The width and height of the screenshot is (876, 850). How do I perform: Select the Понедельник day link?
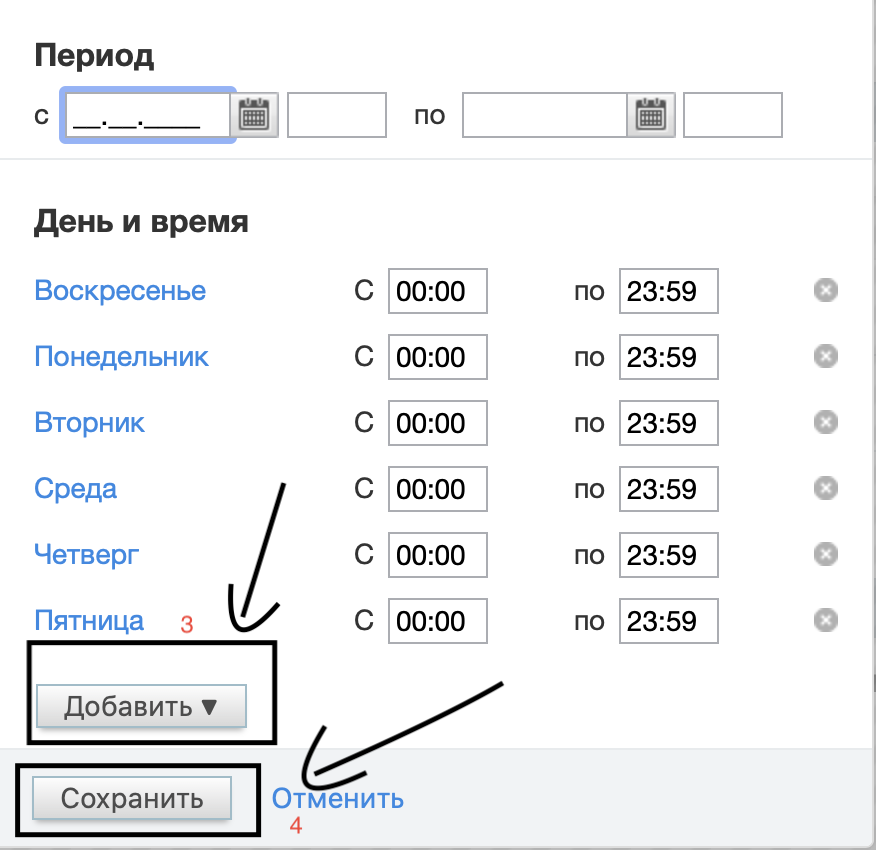pyautogui.click(x=122, y=357)
